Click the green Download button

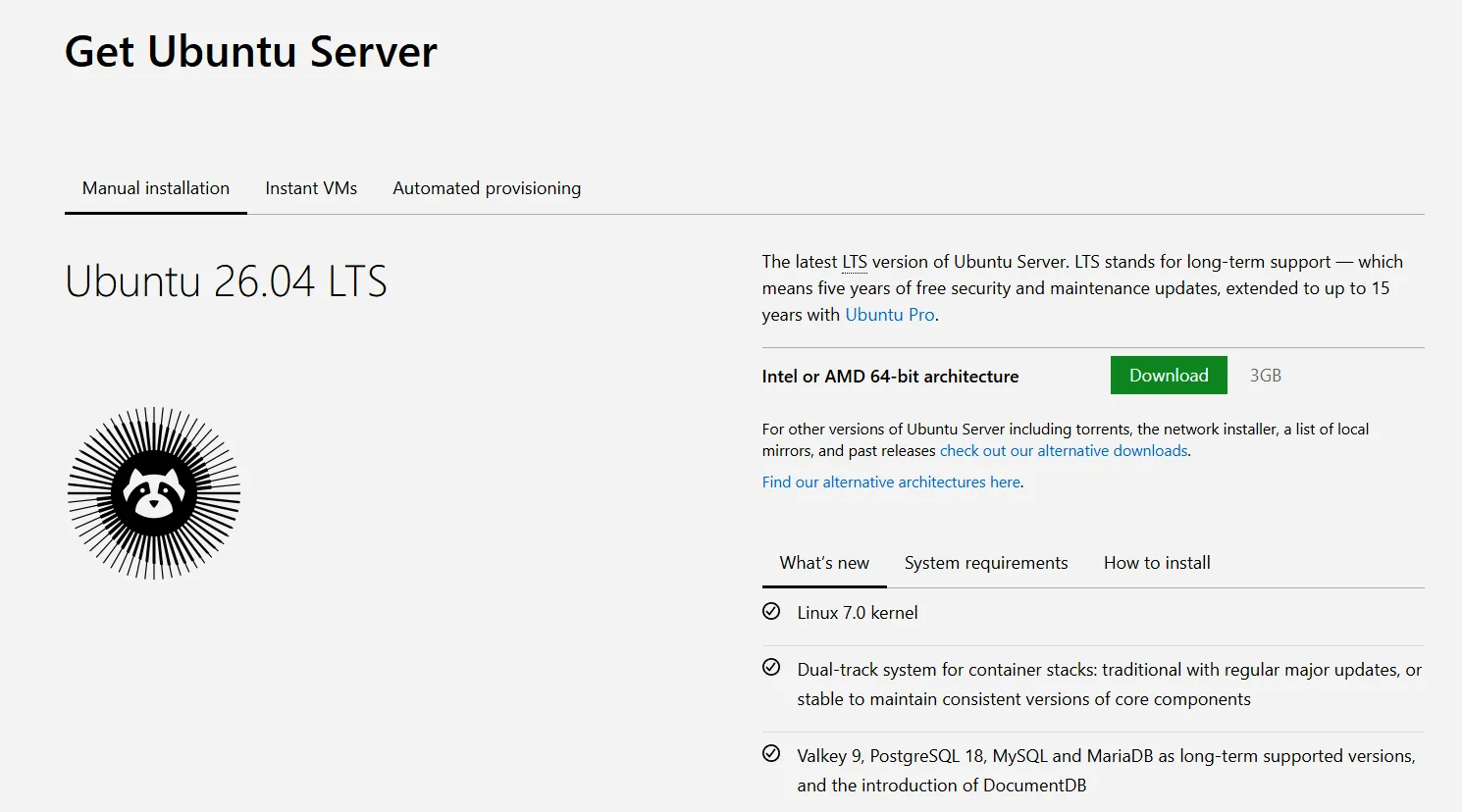(x=1169, y=376)
